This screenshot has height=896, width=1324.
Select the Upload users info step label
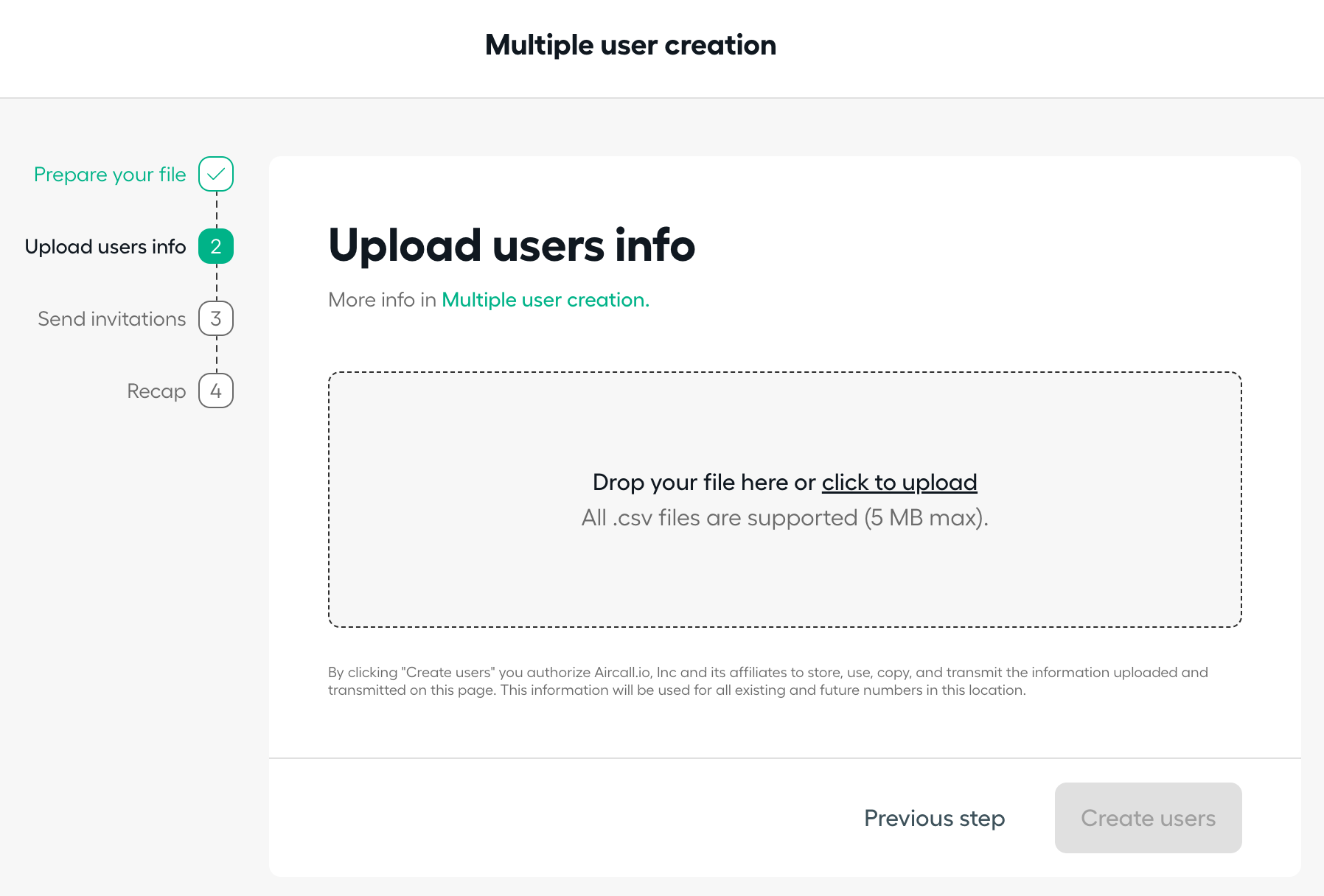(x=105, y=247)
